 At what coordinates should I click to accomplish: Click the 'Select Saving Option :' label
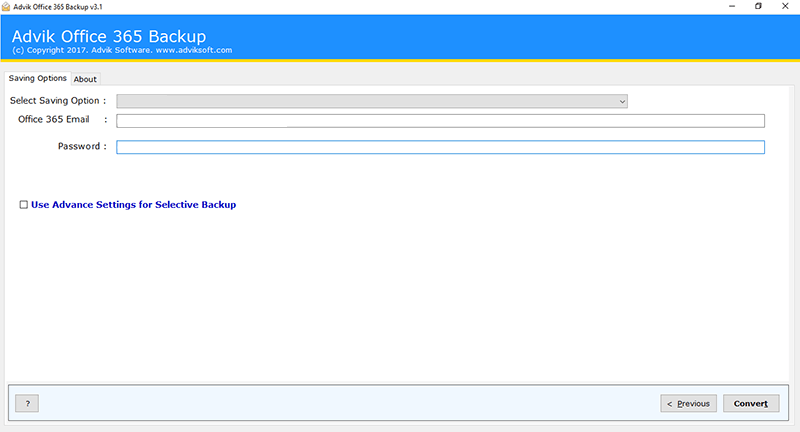58,101
